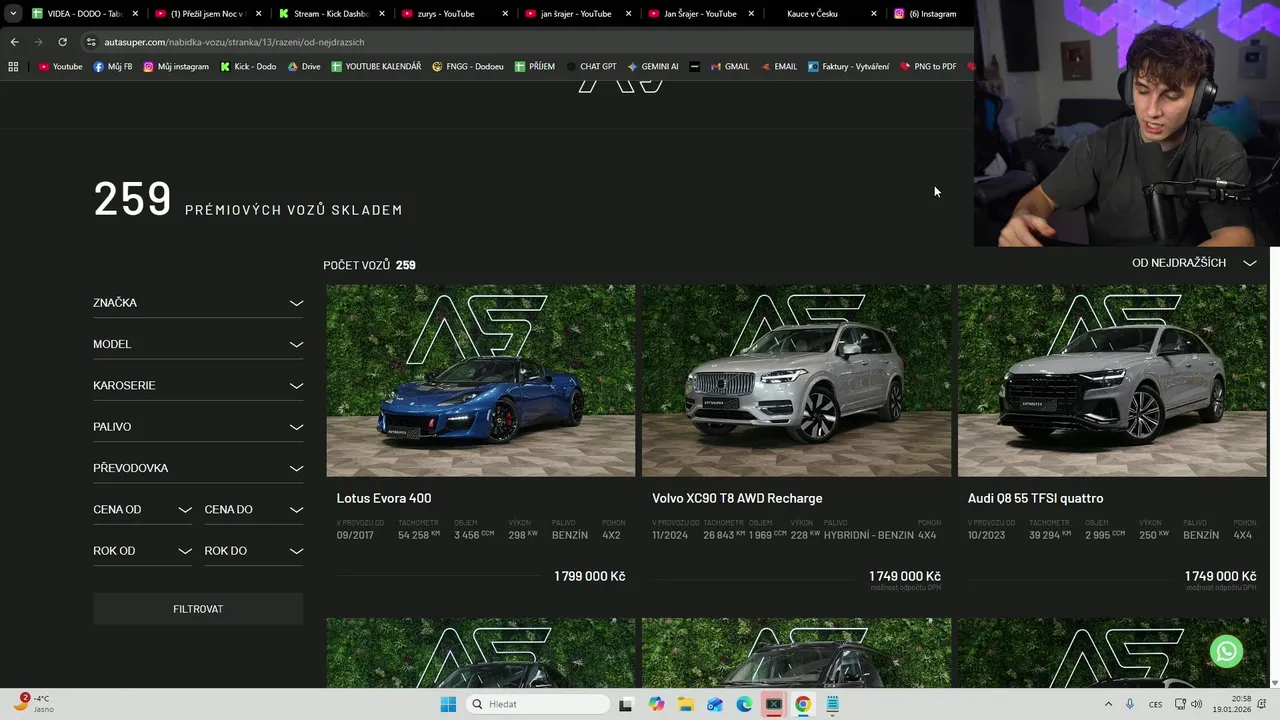The image size is (1280, 720).
Task: Close the Kauce v Česku tab
Action: (x=874, y=14)
